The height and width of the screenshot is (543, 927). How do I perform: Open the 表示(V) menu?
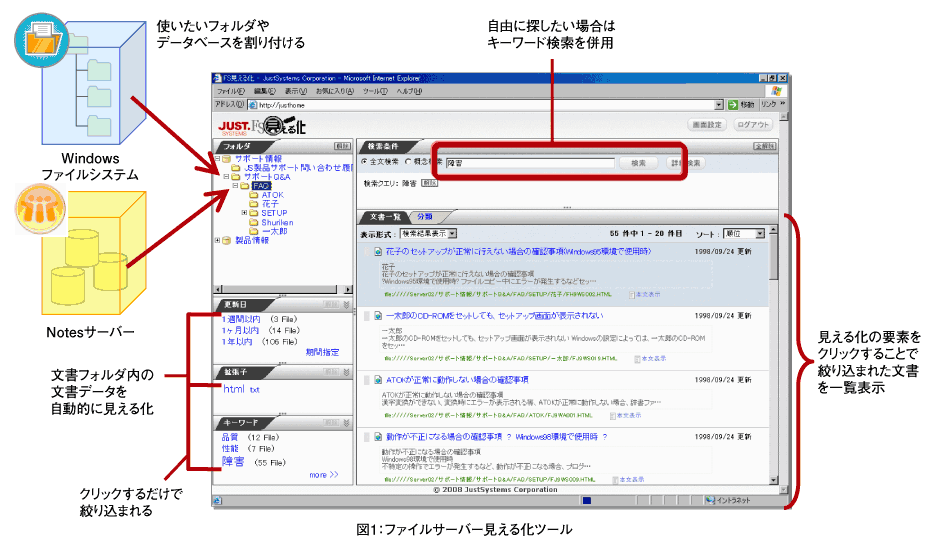coord(296,91)
